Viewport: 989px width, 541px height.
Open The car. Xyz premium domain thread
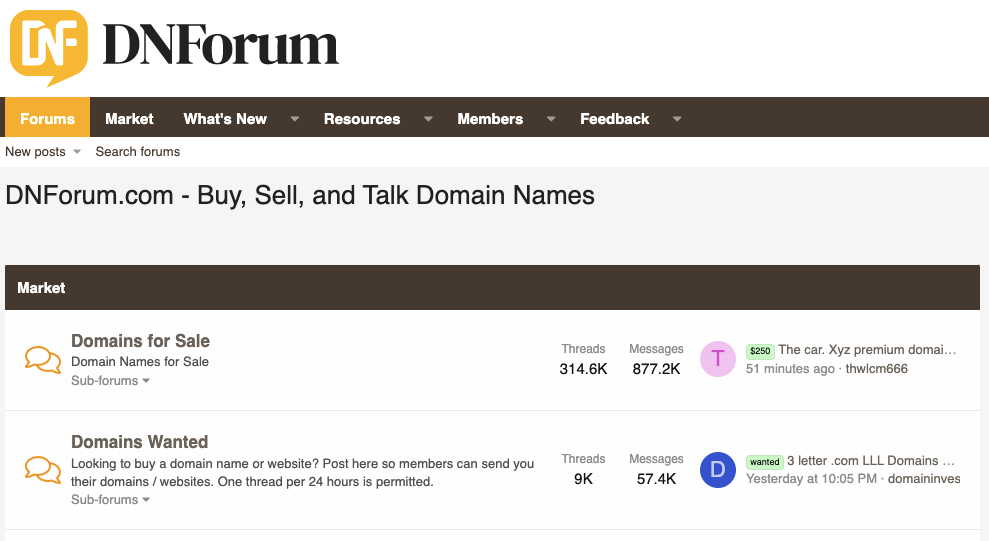click(867, 350)
